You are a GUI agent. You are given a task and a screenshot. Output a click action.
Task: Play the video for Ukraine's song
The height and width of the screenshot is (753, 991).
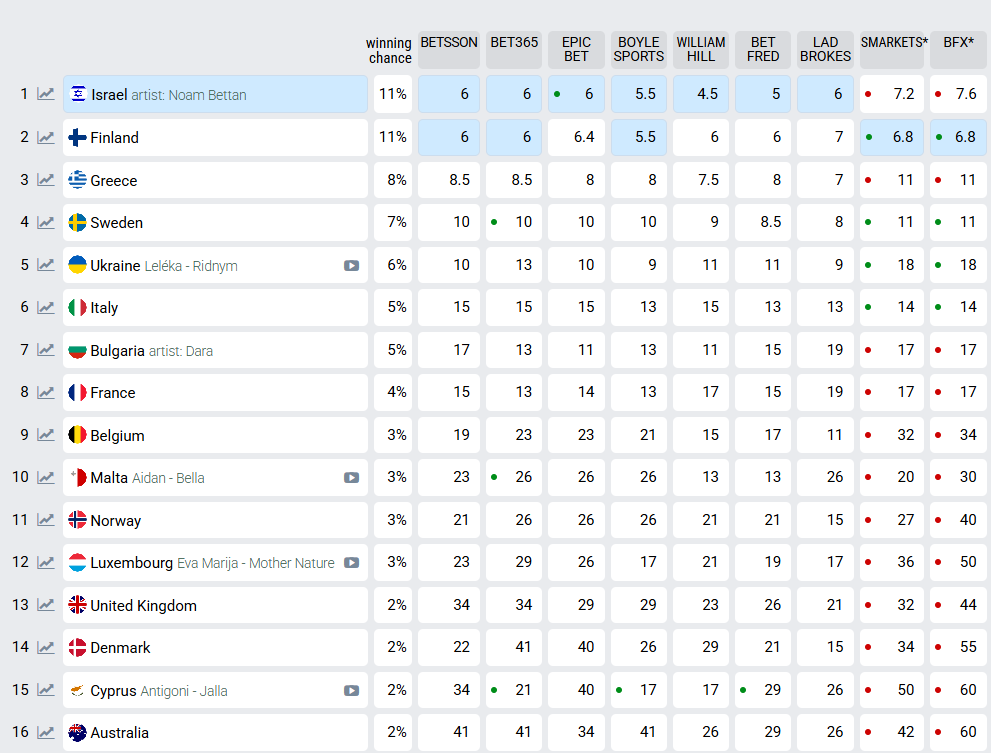pos(351,266)
